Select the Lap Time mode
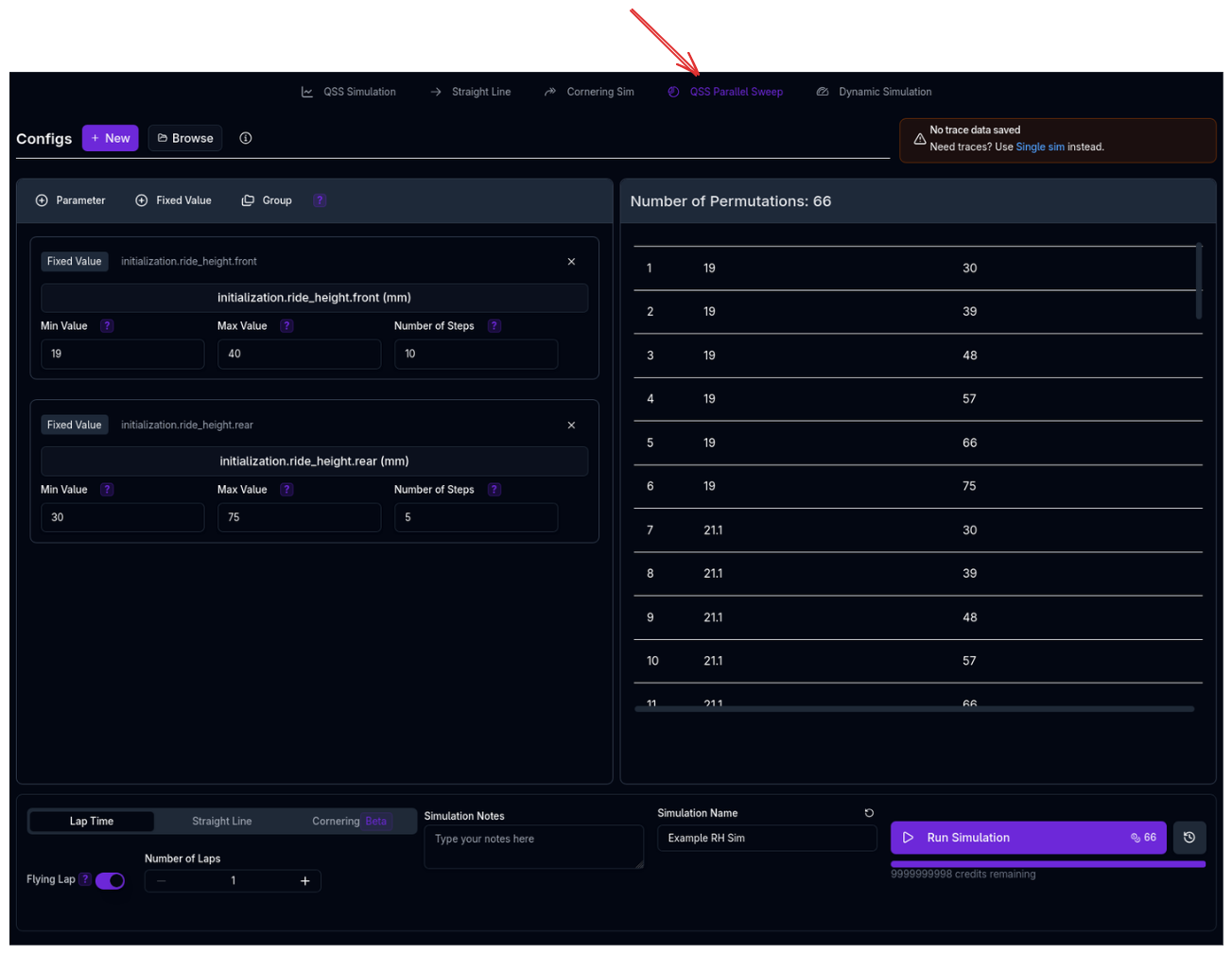Screen dimensions: 1232x954 (x=92, y=822)
